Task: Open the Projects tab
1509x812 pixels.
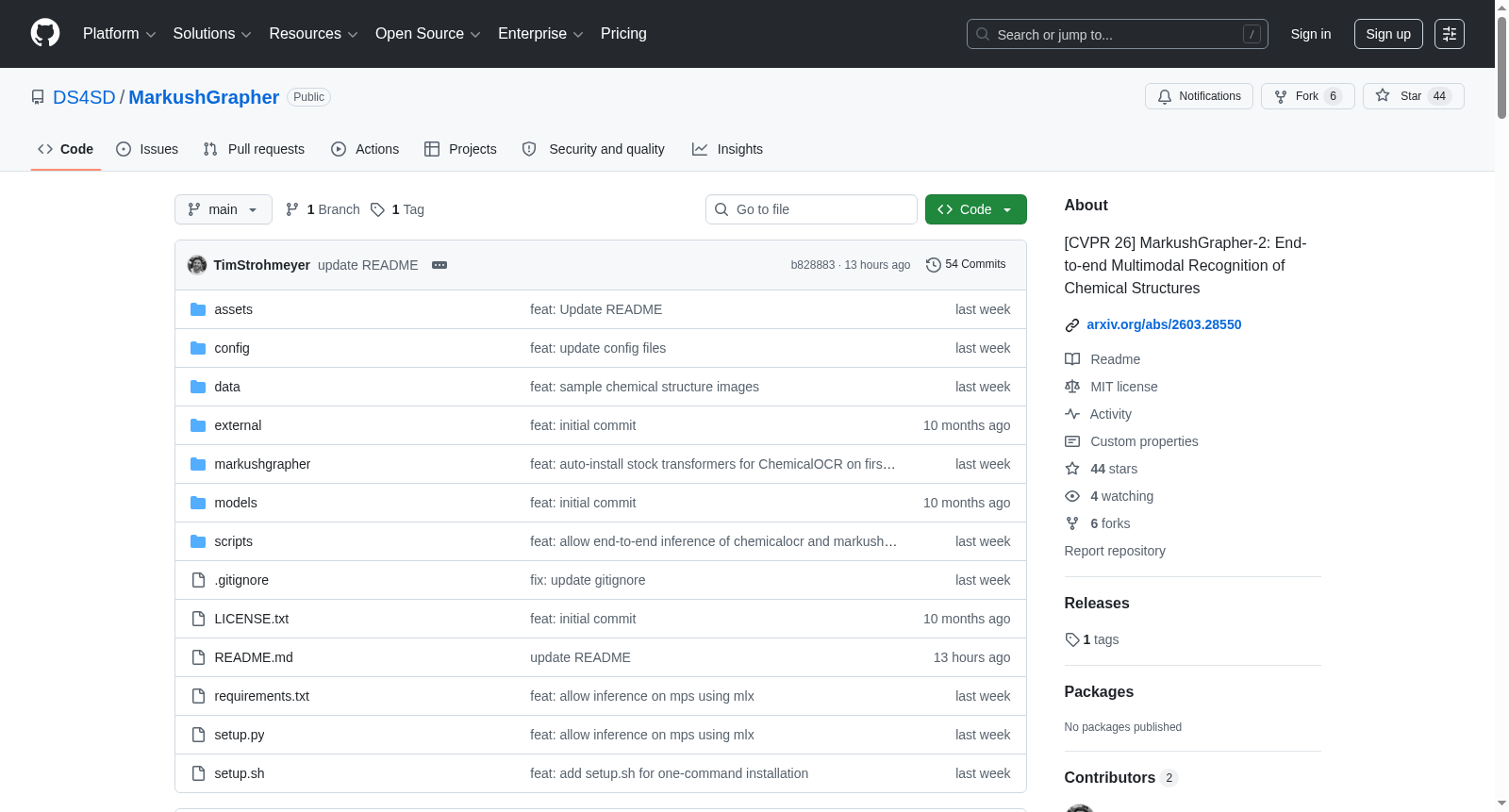Action: pos(460,149)
